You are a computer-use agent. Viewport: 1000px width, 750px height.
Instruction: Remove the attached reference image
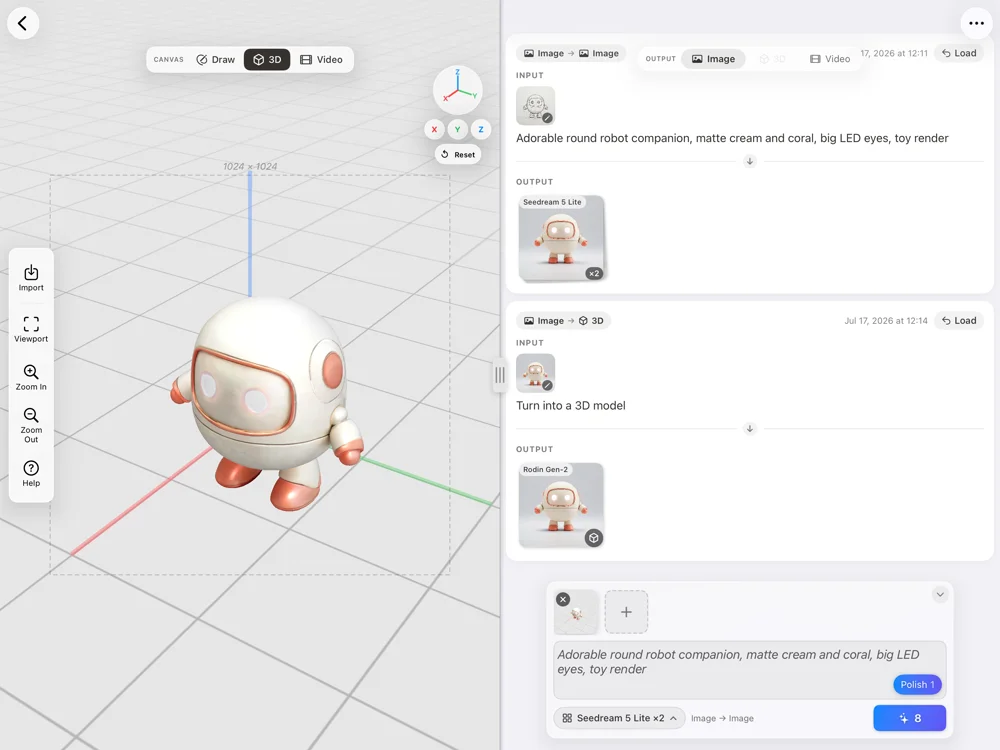click(x=562, y=599)
